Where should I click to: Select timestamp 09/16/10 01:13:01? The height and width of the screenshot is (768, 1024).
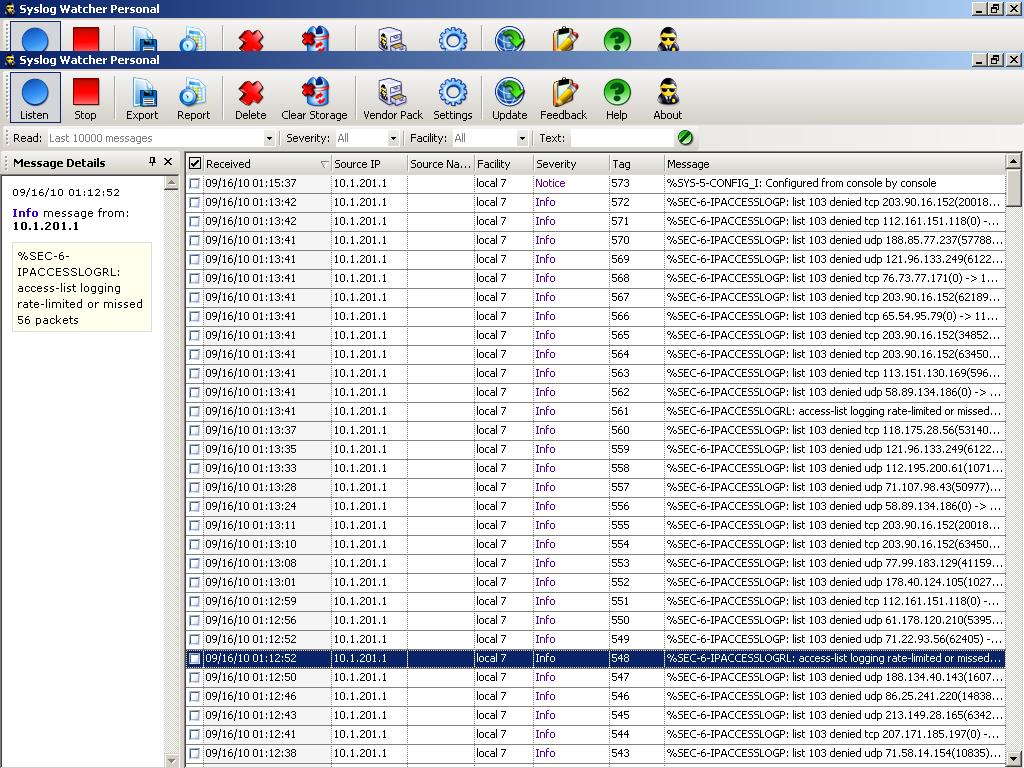click(251, 582)
